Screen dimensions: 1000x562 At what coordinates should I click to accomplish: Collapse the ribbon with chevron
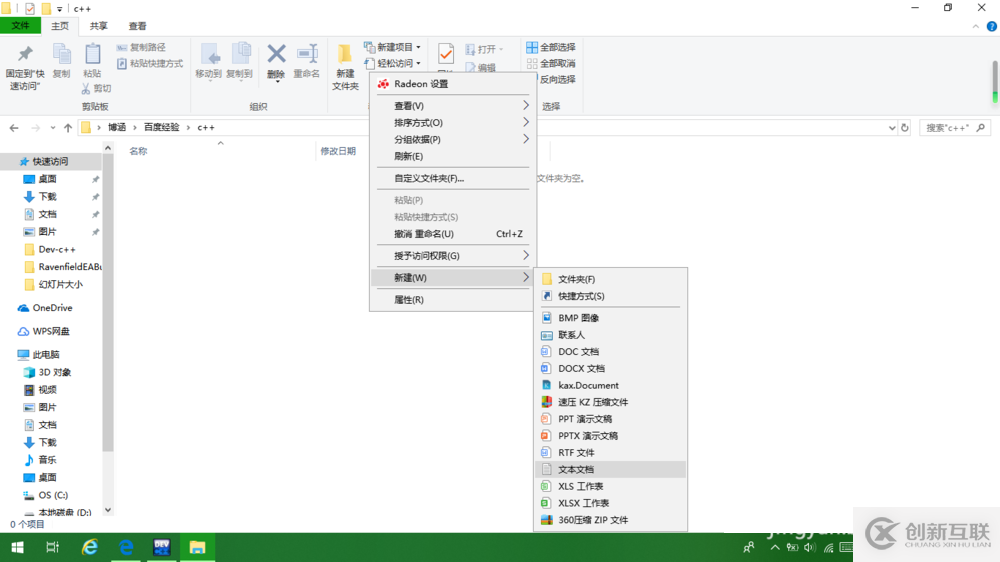tap(976, 26)
